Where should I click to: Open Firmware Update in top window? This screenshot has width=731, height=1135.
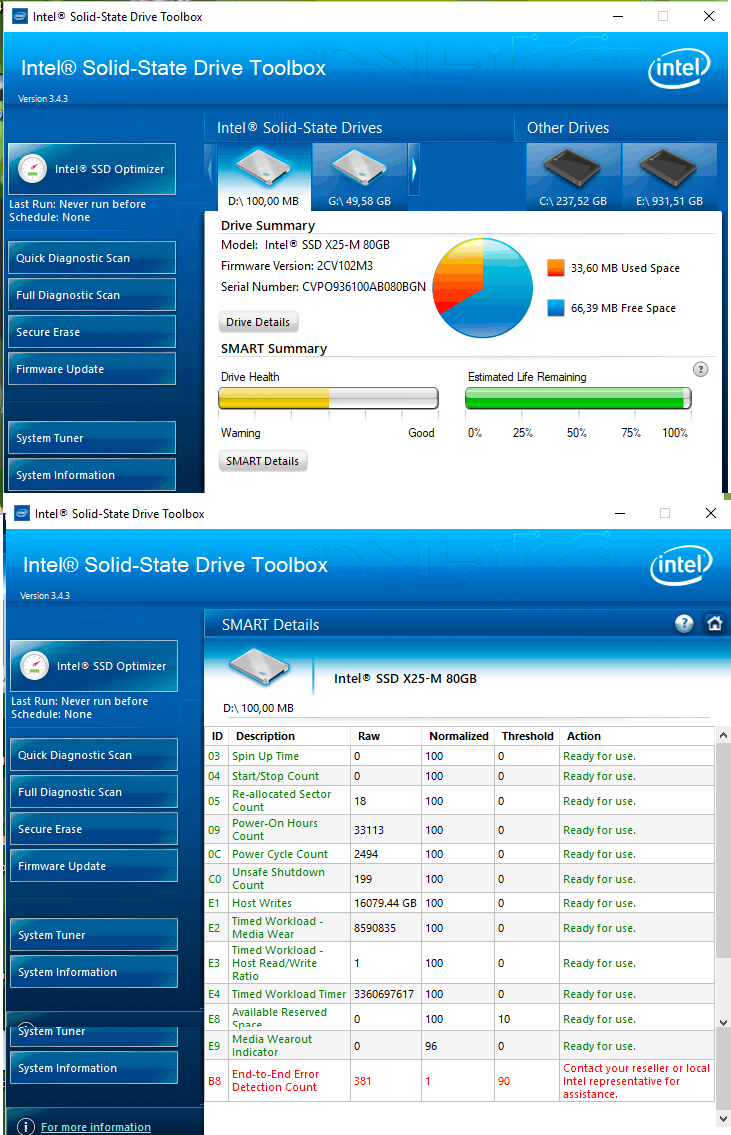coord(92,368)
